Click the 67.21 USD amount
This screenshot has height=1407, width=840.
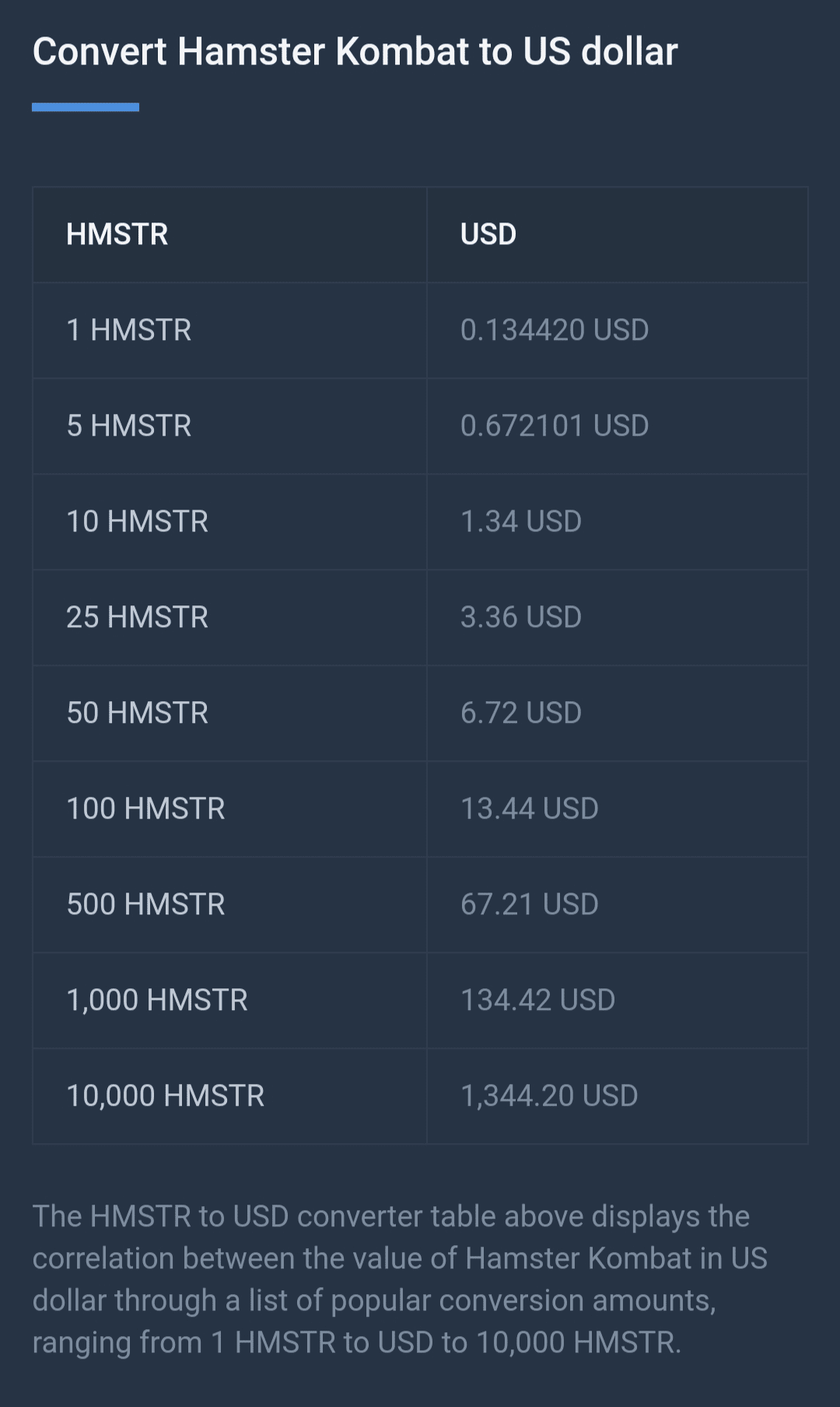(x=530, y=904)
